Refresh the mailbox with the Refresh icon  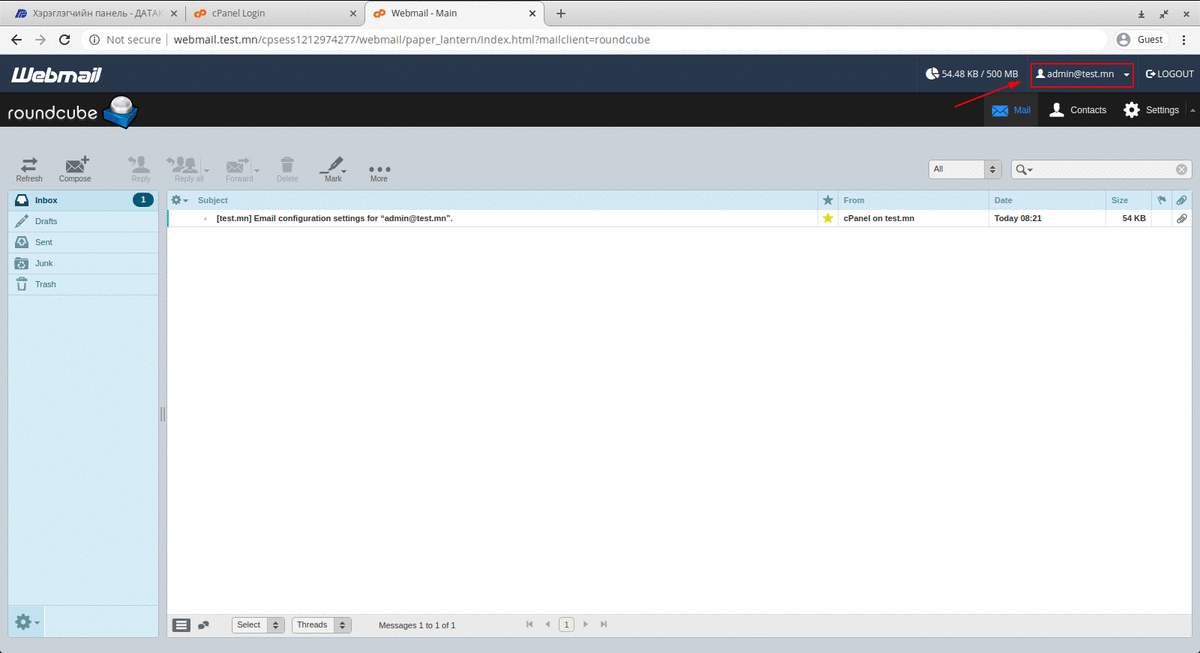click(x=29, y=168)
